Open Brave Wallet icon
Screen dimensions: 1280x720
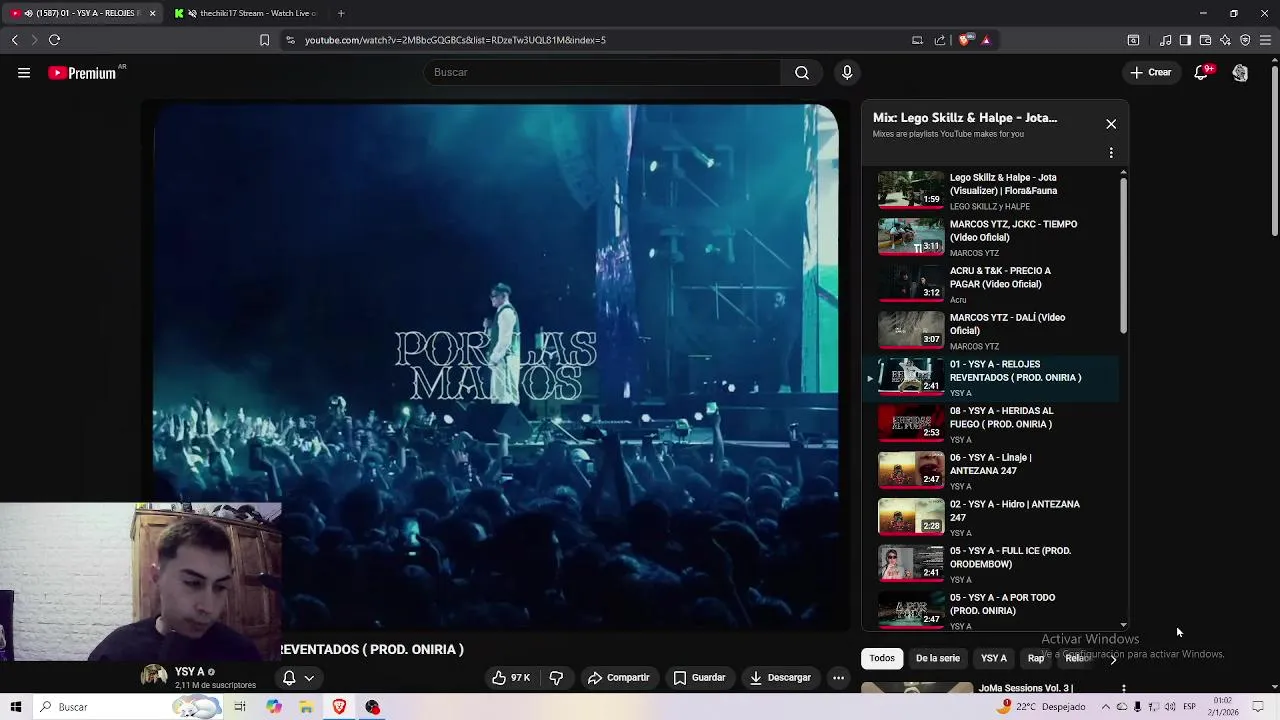click(1205, 40)
